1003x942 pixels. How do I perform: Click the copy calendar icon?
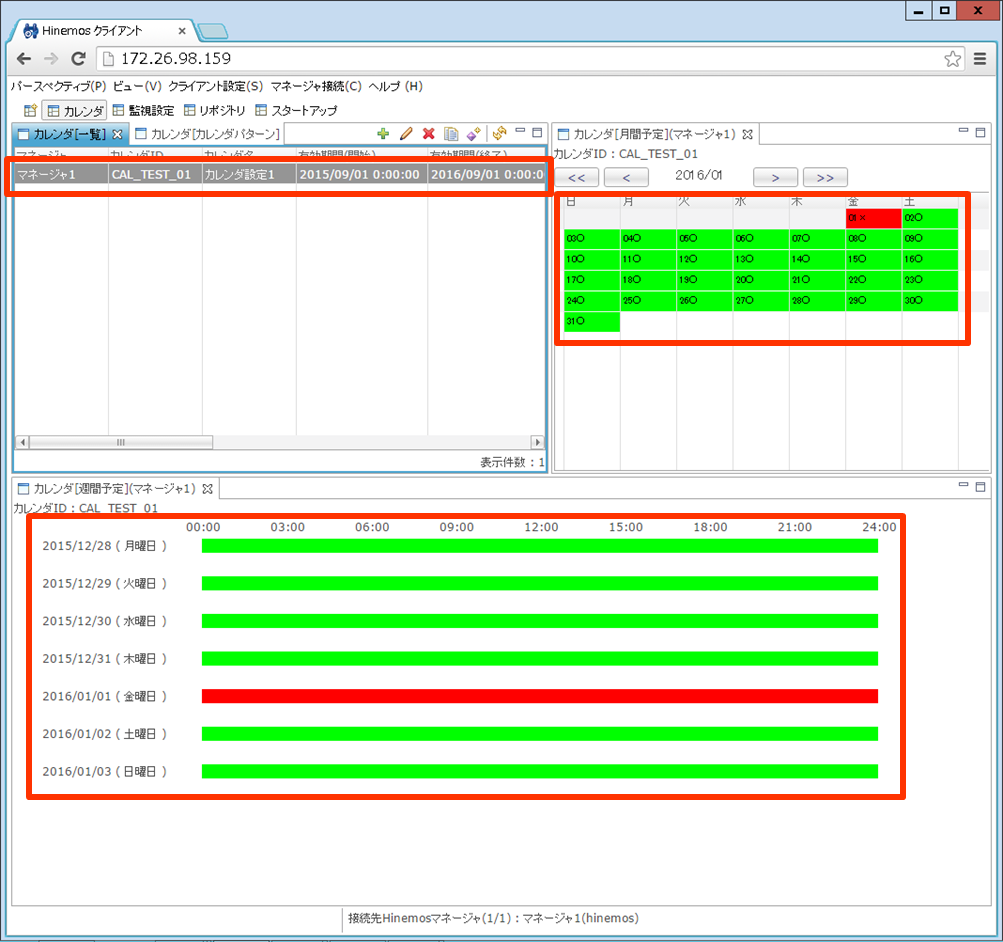point(451,134)
